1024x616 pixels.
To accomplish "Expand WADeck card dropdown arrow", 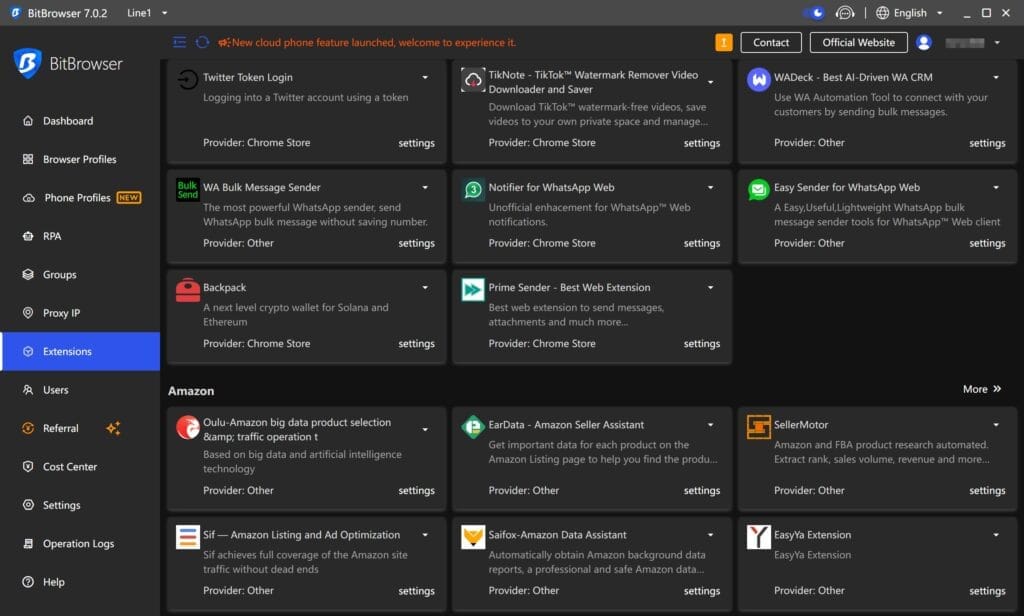I will [x=996, y=77].
